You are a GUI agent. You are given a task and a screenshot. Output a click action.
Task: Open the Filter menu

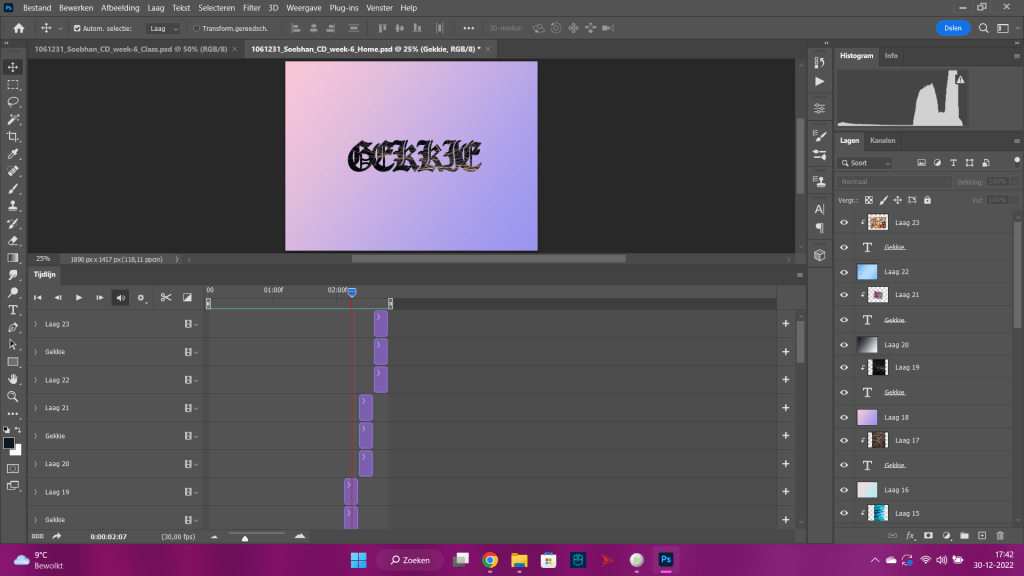coord(251,7)
